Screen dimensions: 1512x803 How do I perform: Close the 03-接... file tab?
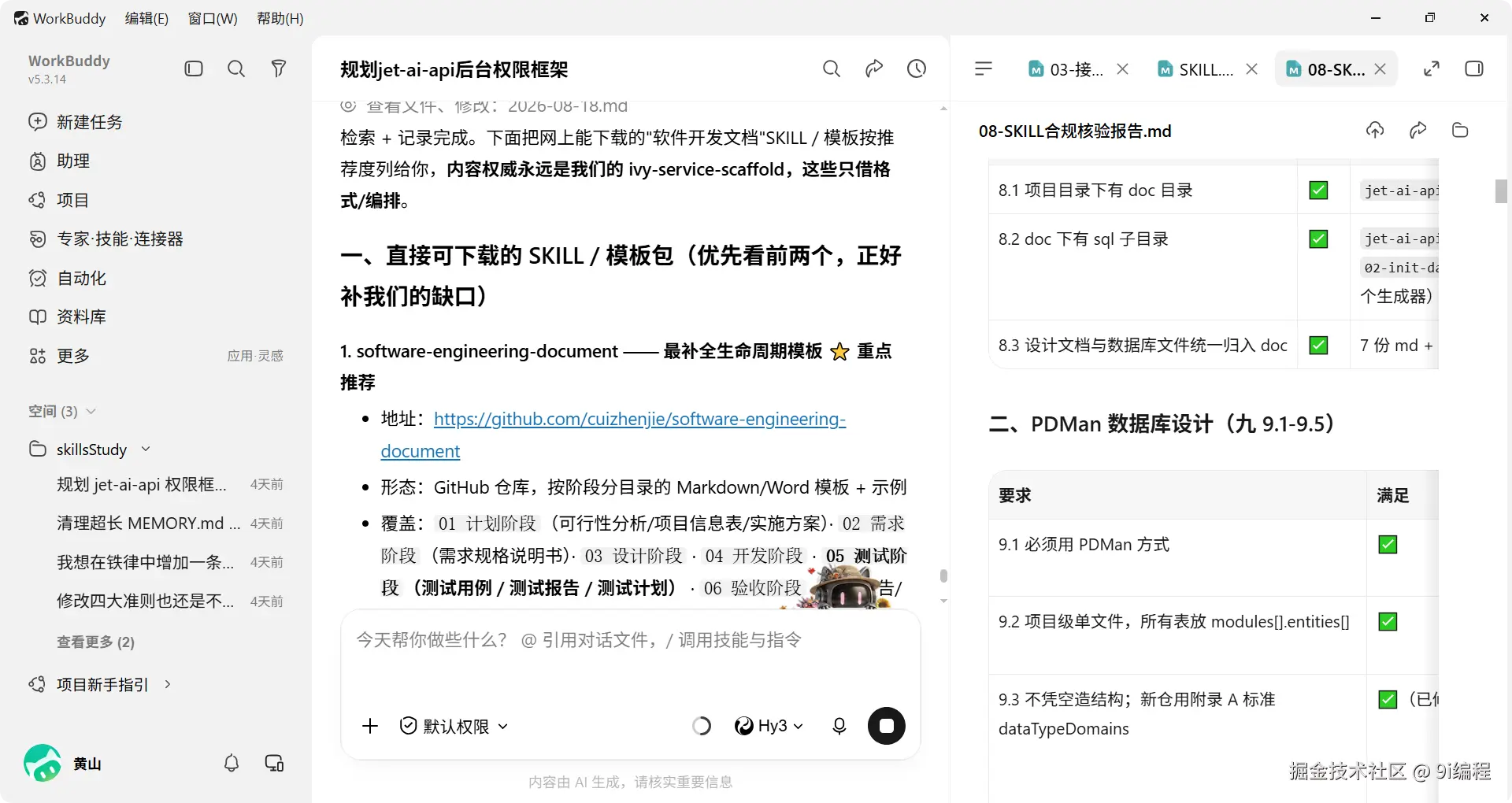[1123, 69]
